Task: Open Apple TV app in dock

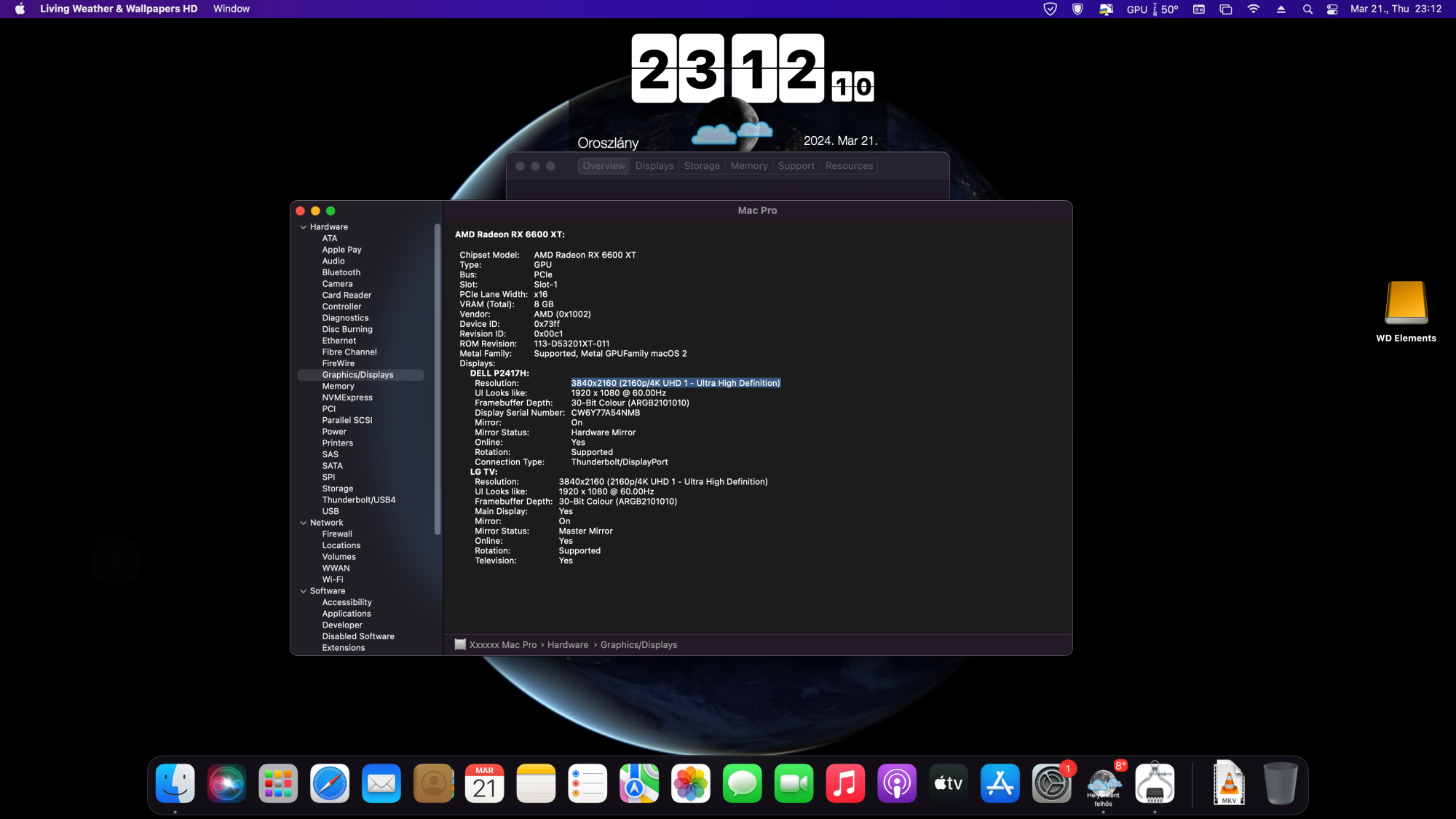Action: [949, 783]
